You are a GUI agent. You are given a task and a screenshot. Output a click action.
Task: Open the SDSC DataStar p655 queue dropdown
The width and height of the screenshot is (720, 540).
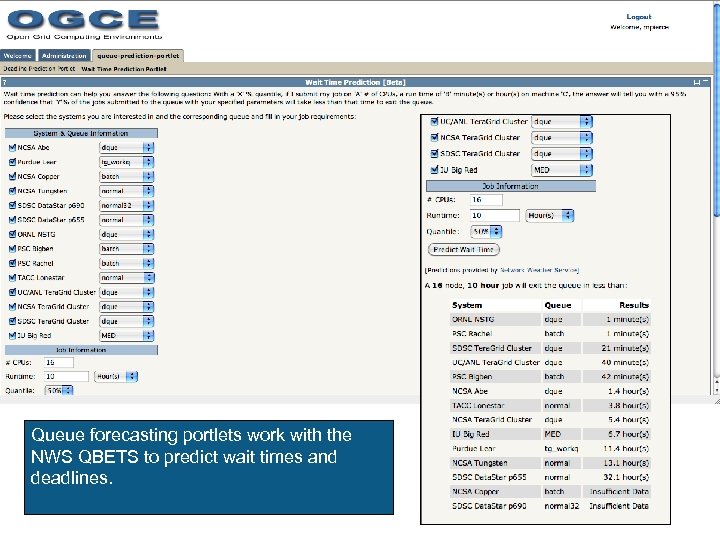(127, 219)
